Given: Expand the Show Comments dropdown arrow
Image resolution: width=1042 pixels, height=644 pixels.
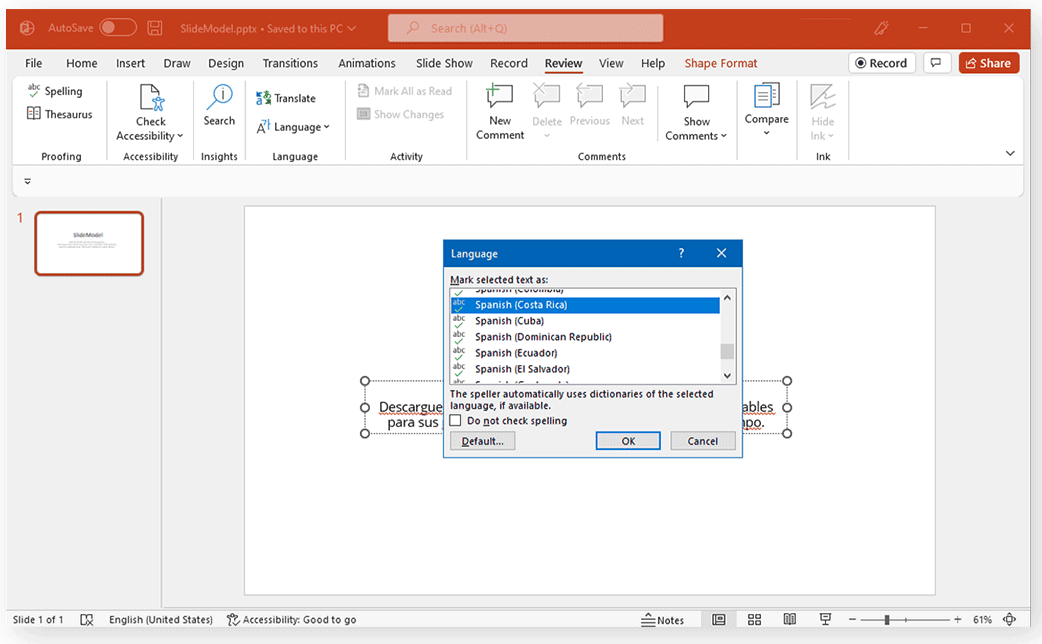Looking at the screenshot, I should tap(724, 136).
